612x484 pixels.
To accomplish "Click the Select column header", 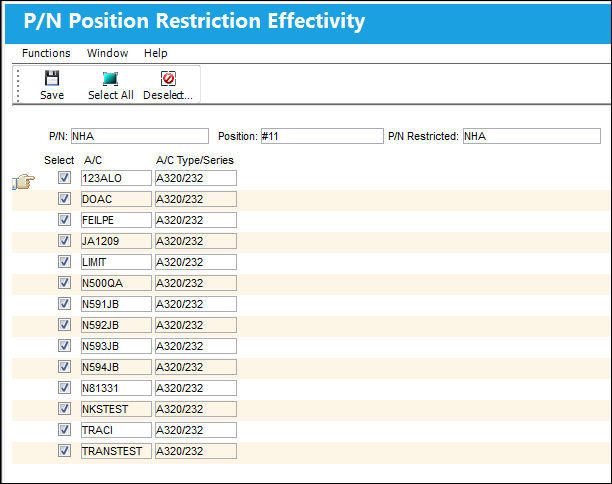I will [59, 160].
